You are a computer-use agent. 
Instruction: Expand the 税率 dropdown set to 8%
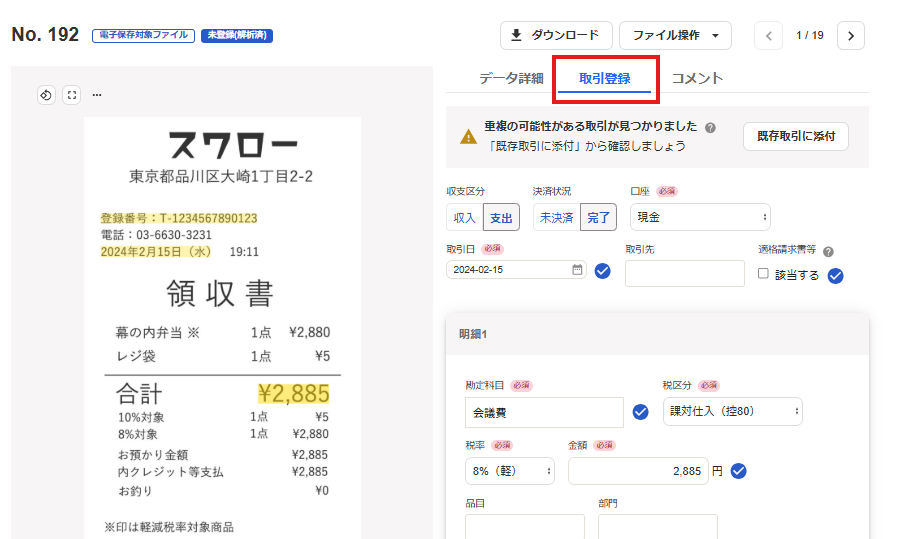509,471
